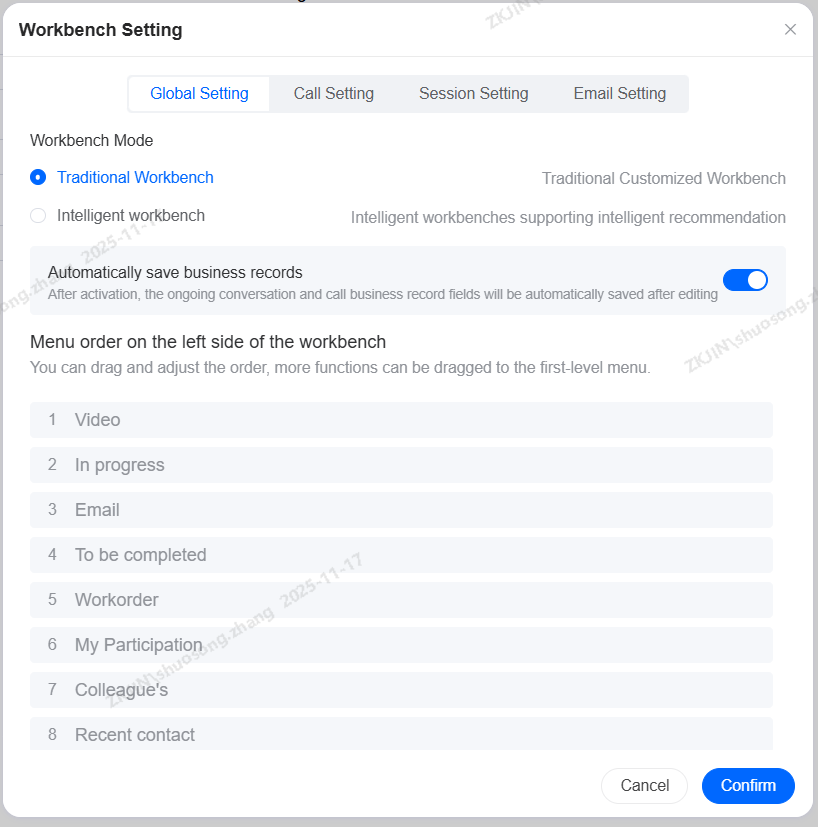Image resolution: width=818 pixels, height=827 pixels.
Task: Switch to the Global Setting tab
Action: pyautogui.click(x=199, y=94)
